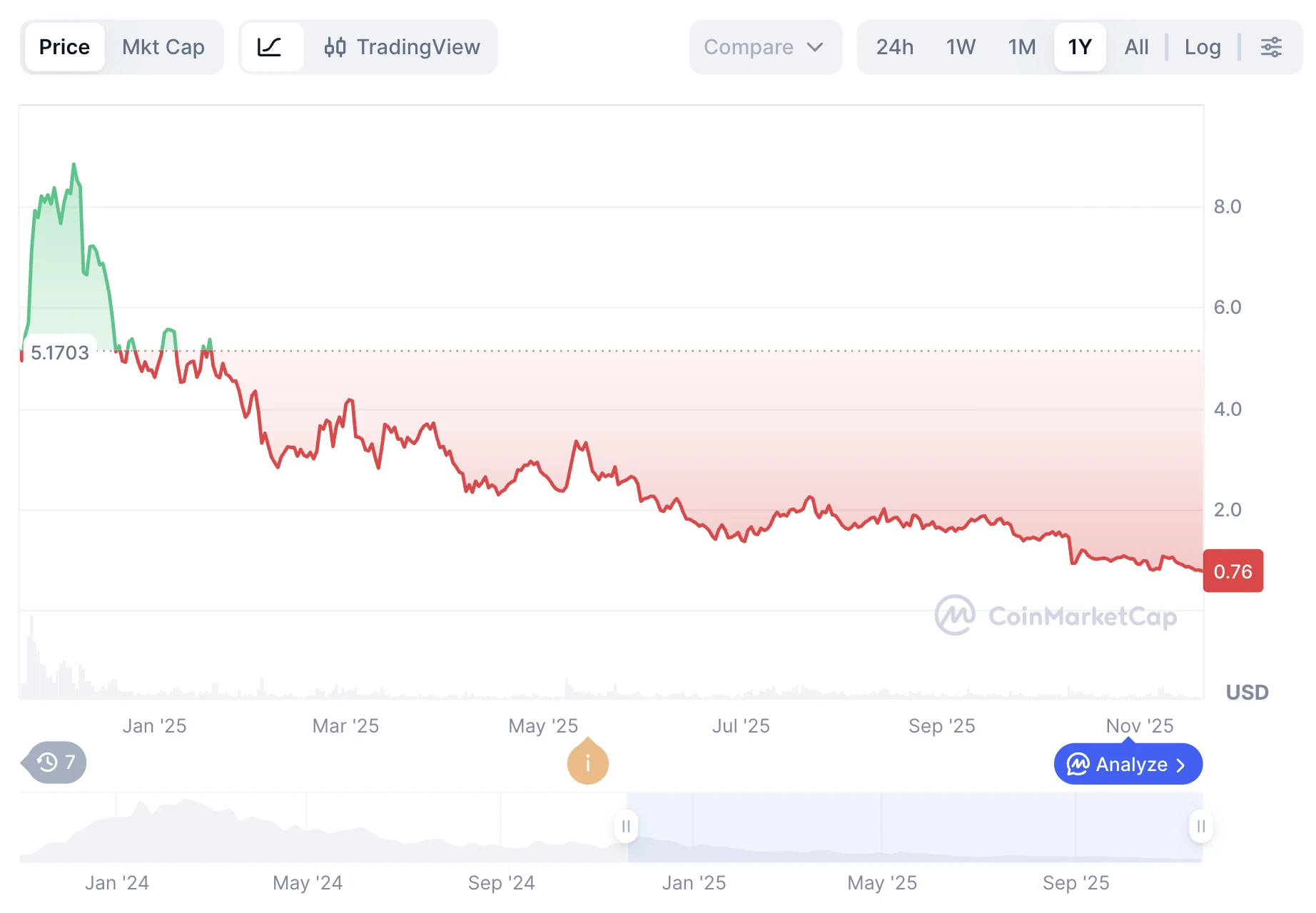The image size is (1316, 913).
Task: Switch to the Mkt Cap view
Action: tap(163, 47)
